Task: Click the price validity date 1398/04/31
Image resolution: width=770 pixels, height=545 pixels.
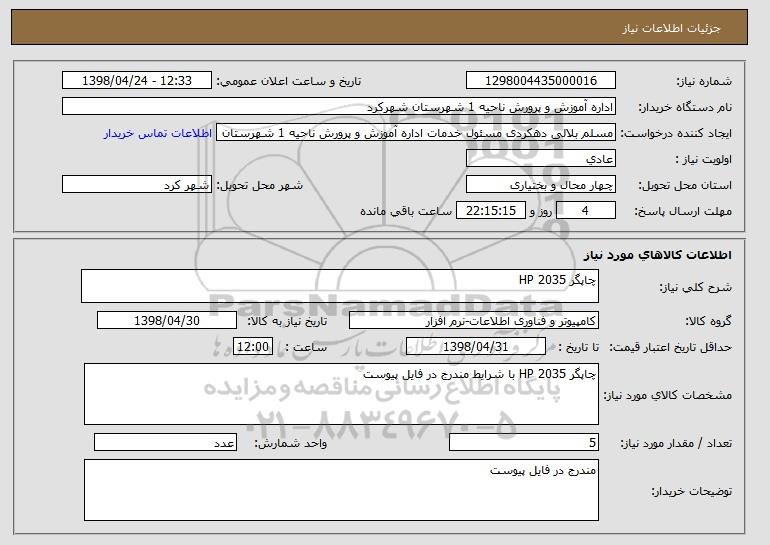Action: pyautogui.click(x=476, y=347)
